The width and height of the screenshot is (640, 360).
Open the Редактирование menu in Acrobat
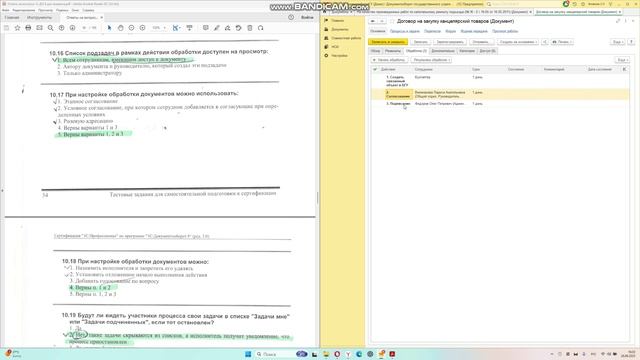coord(24,10)
